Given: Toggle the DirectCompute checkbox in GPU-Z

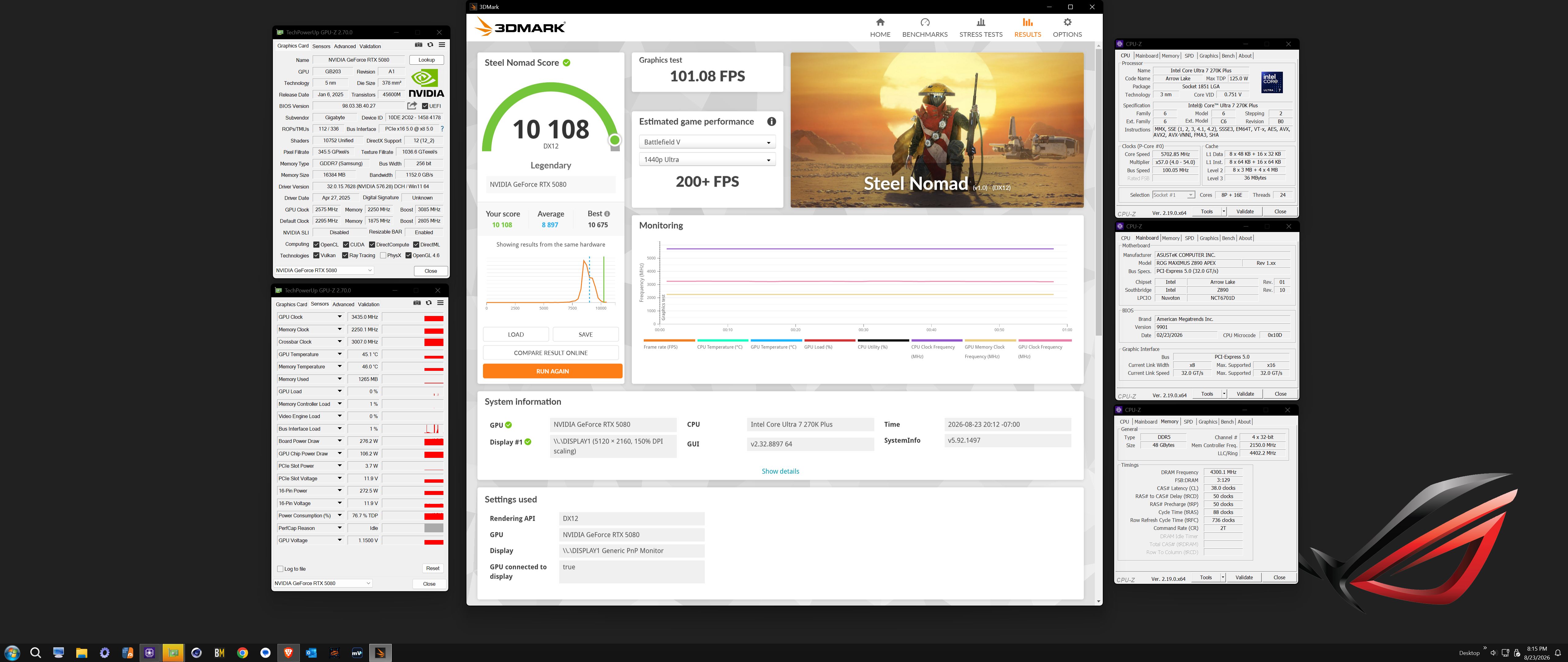Looking at the screenshot, I should click(x=372, y=245).
